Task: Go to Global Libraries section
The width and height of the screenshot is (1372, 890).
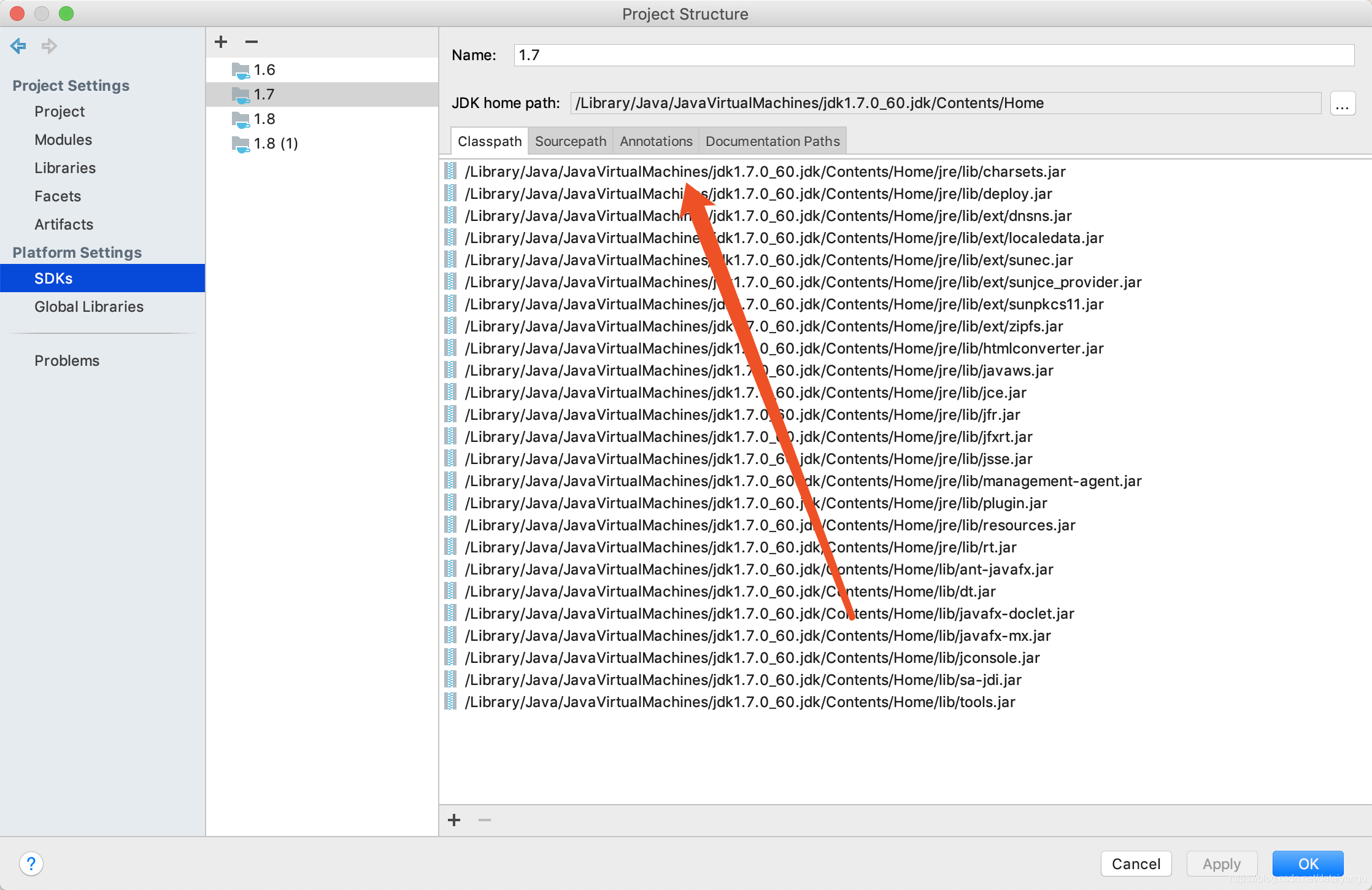Action: [89, 307]
